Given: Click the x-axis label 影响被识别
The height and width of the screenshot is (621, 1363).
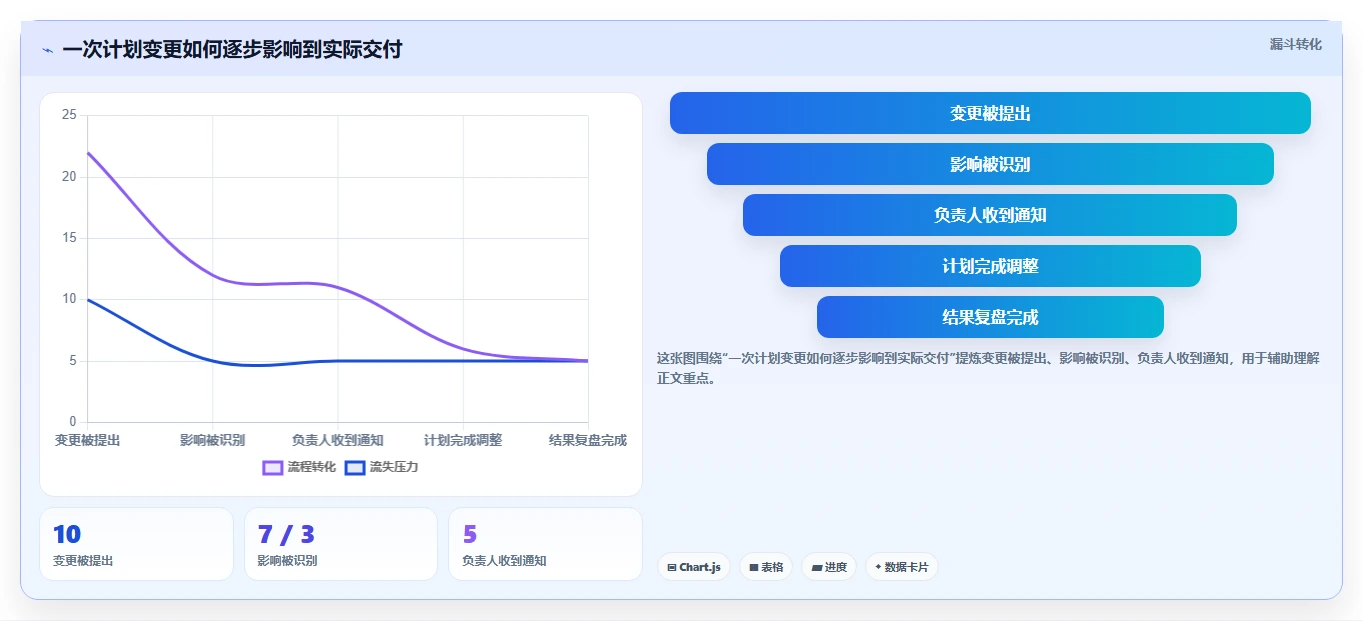Looking at the screenshot, I should (x=213, y=440).
